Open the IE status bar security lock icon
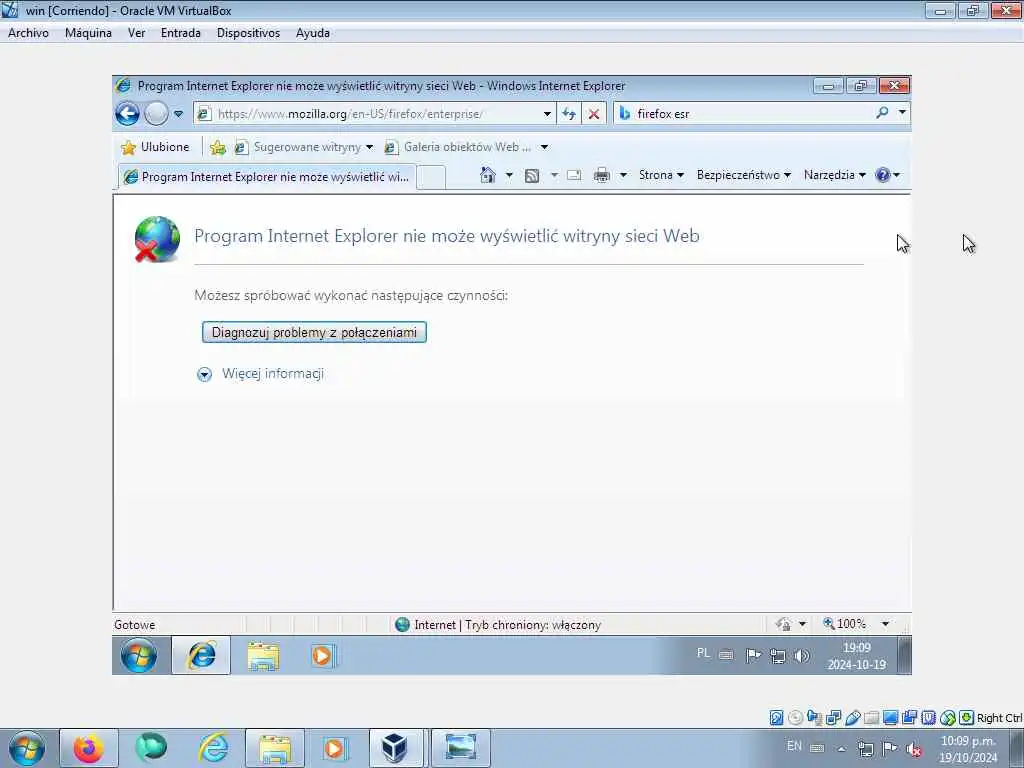The image size is (1024, 768). tap(784, 624)
